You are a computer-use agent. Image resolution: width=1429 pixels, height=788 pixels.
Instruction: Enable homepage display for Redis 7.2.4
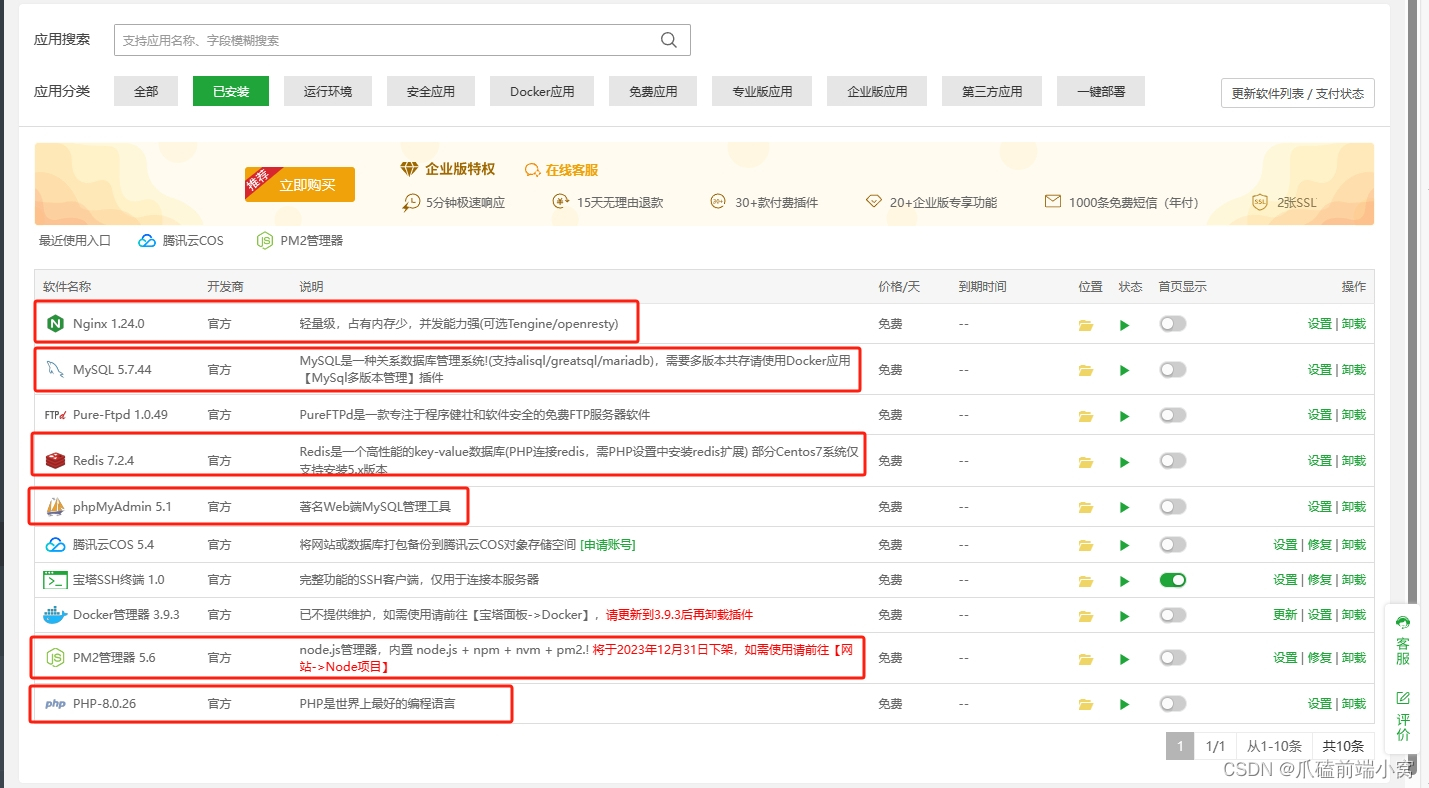[x=1172, y=460]
